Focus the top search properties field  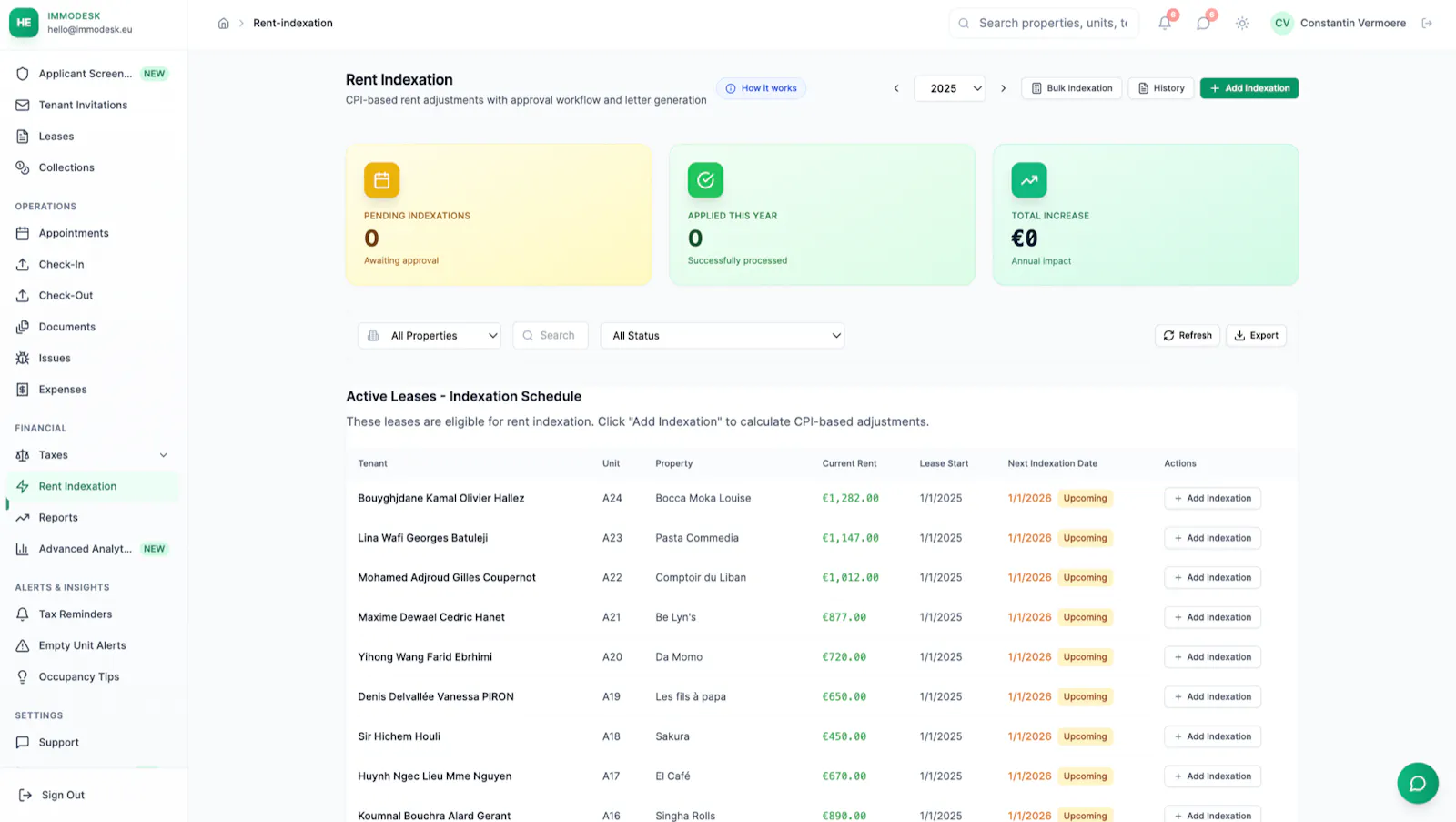click(1043, 24)
